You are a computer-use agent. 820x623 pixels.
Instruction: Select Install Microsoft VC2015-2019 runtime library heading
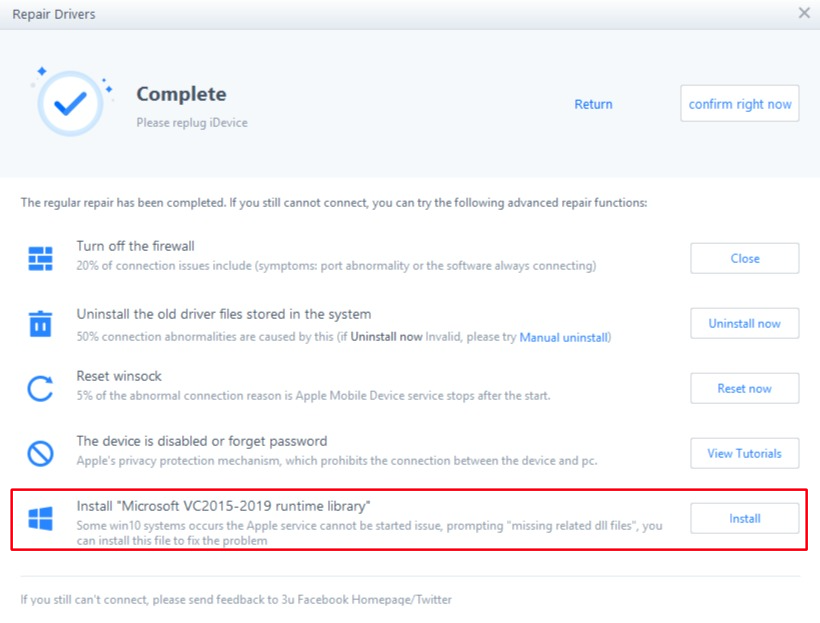tap(223, 506)
